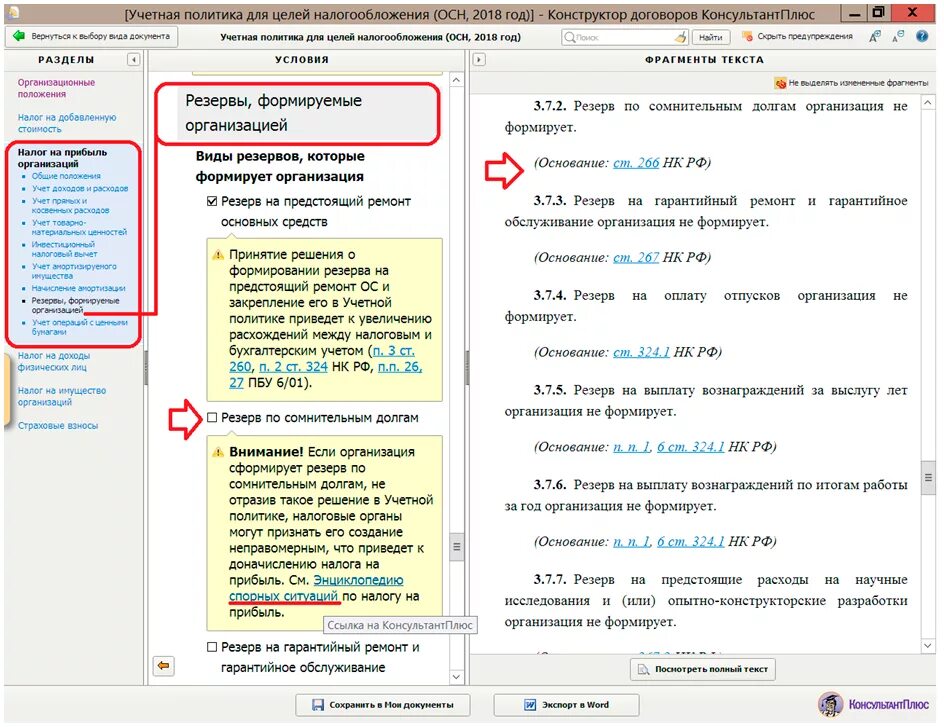Click text fragments scroll down arrow

coord(928,645)
